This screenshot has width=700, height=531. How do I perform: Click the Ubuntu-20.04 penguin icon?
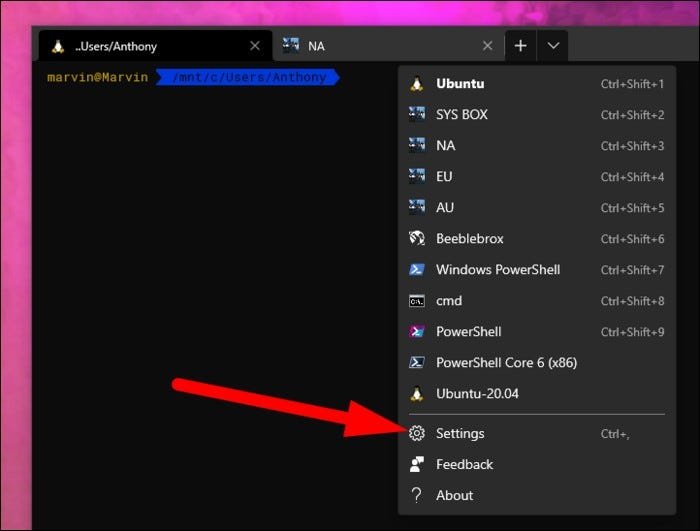pyautogui.click(x=417, y=393)
